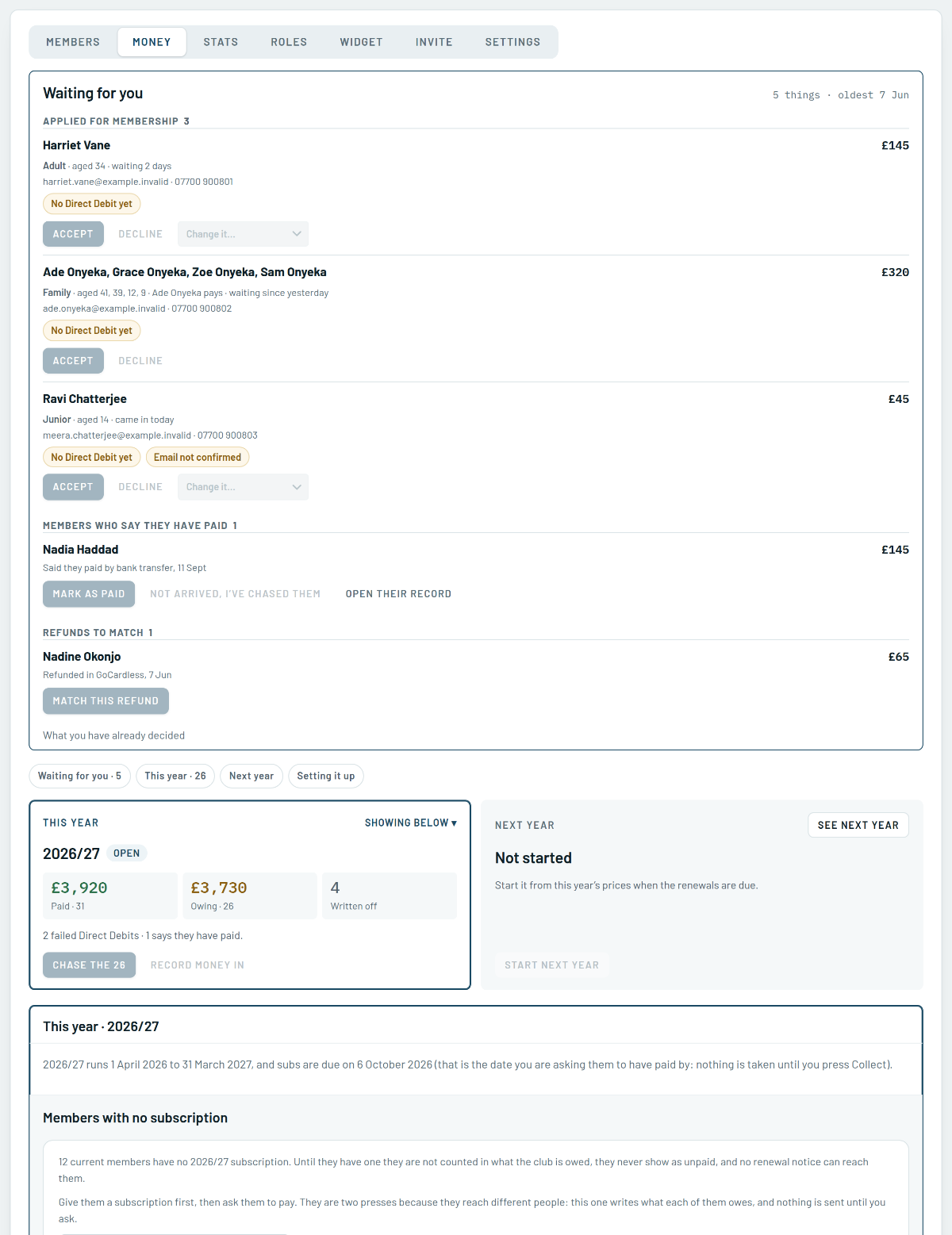Click Harriet Vane's 'No Direct Debit yet' badge

[92, 204]
